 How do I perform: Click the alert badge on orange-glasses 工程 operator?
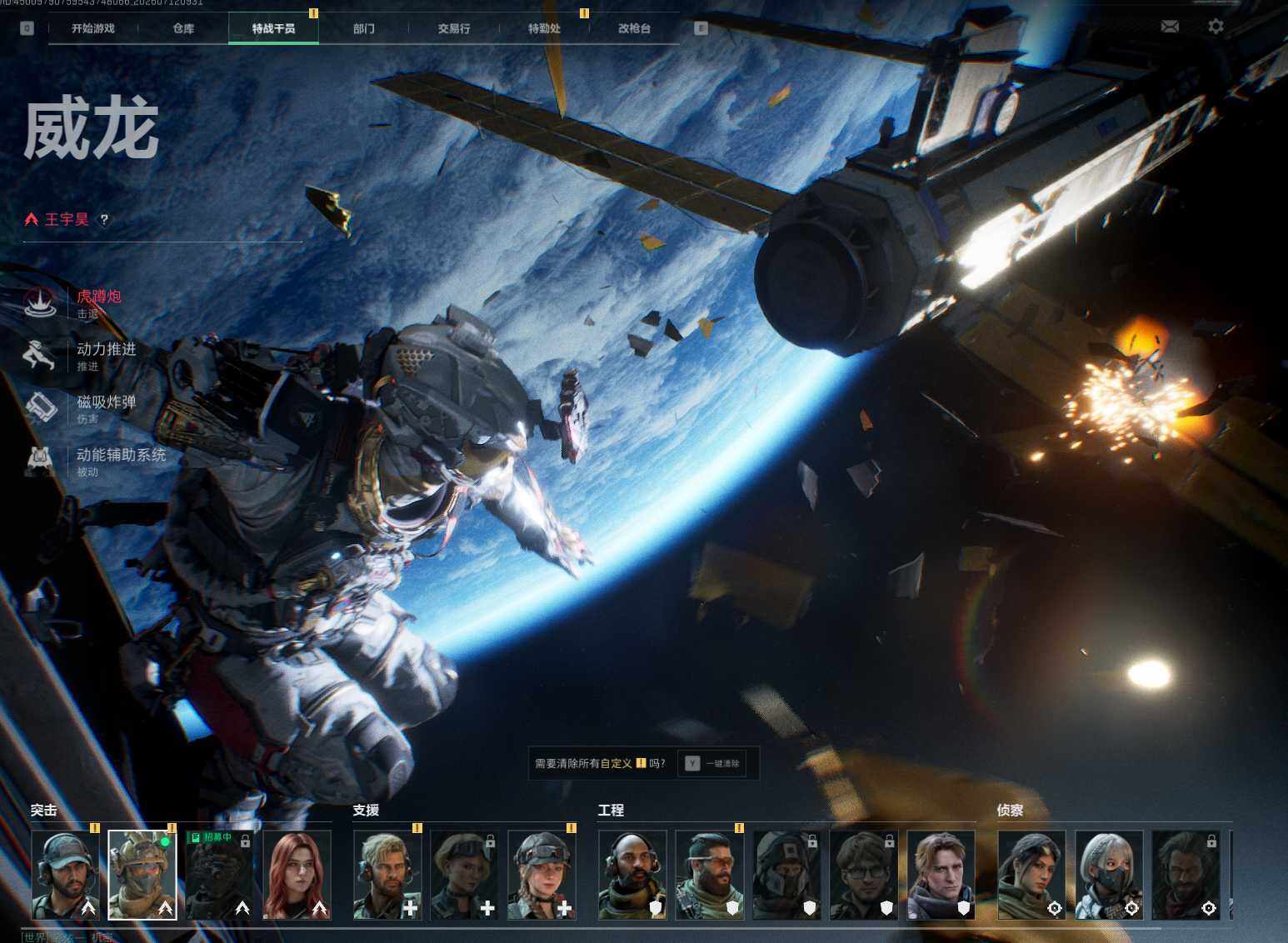739,828
